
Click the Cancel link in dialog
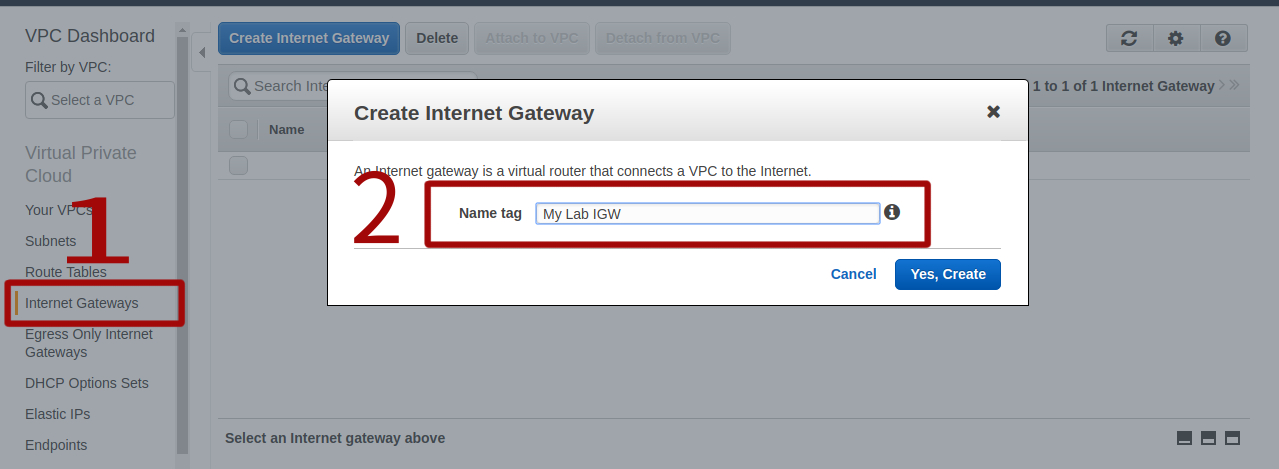[x=853, y=274]
